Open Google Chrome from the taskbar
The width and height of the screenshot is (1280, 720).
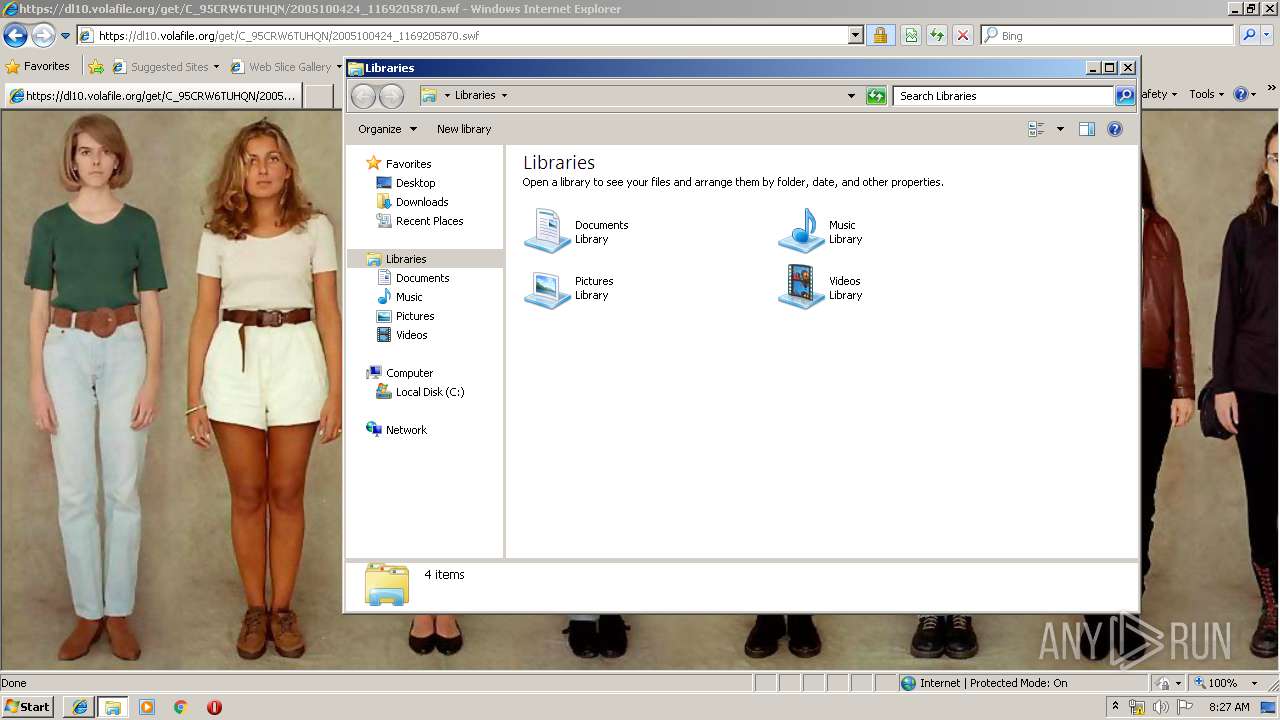[x=181, y=707]
